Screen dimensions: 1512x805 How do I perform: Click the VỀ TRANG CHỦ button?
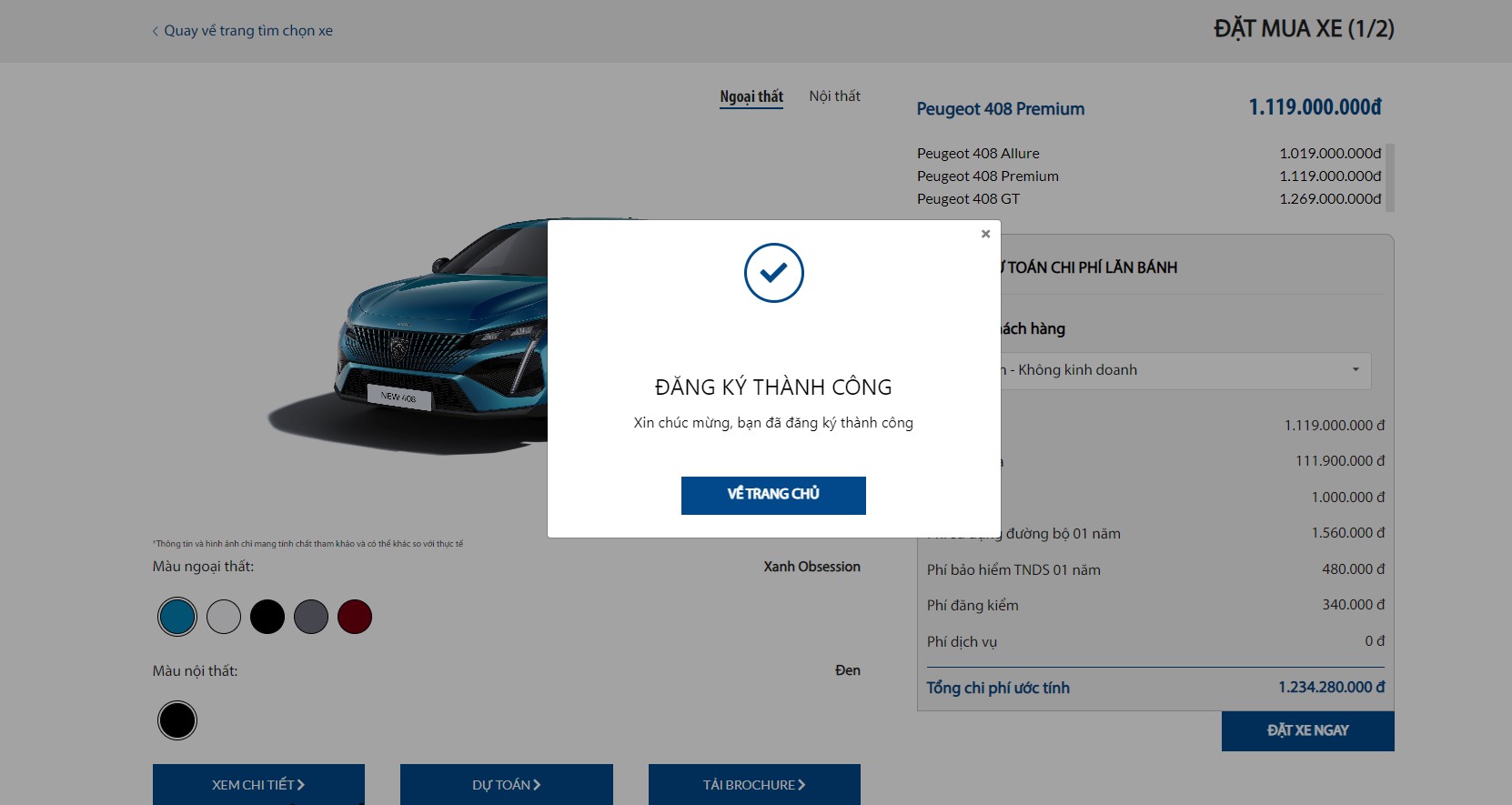point(773,495)
